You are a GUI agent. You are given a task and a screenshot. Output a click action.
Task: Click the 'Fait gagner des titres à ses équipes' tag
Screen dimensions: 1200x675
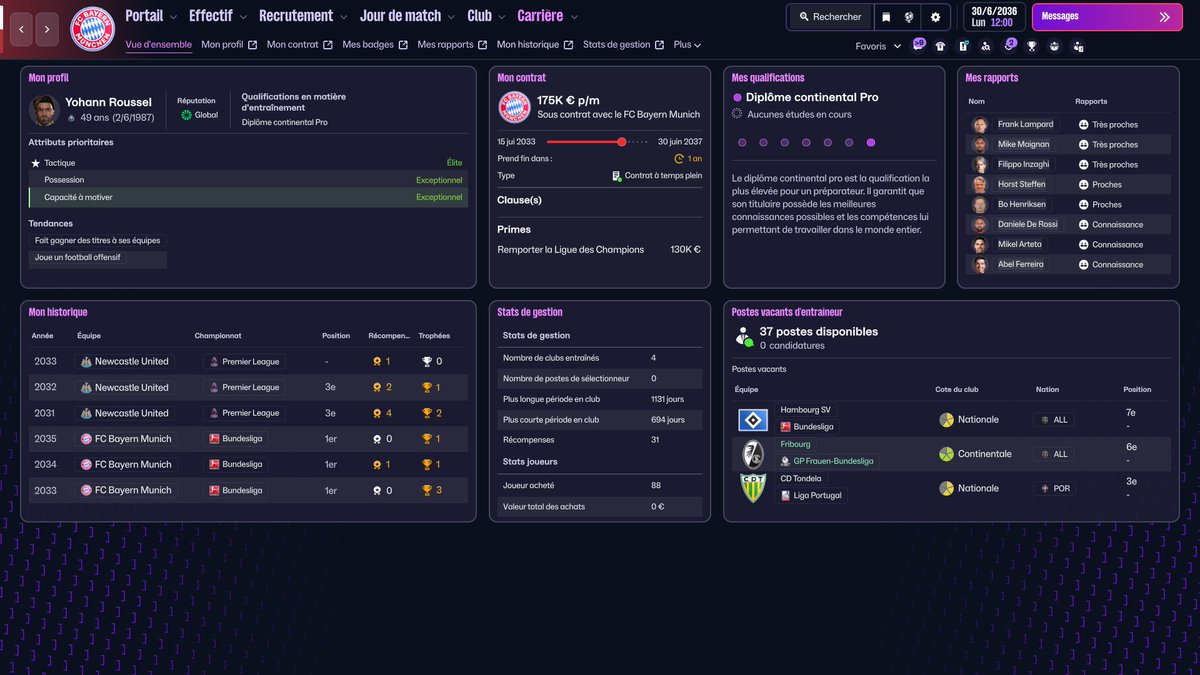(x=97, y=241)
